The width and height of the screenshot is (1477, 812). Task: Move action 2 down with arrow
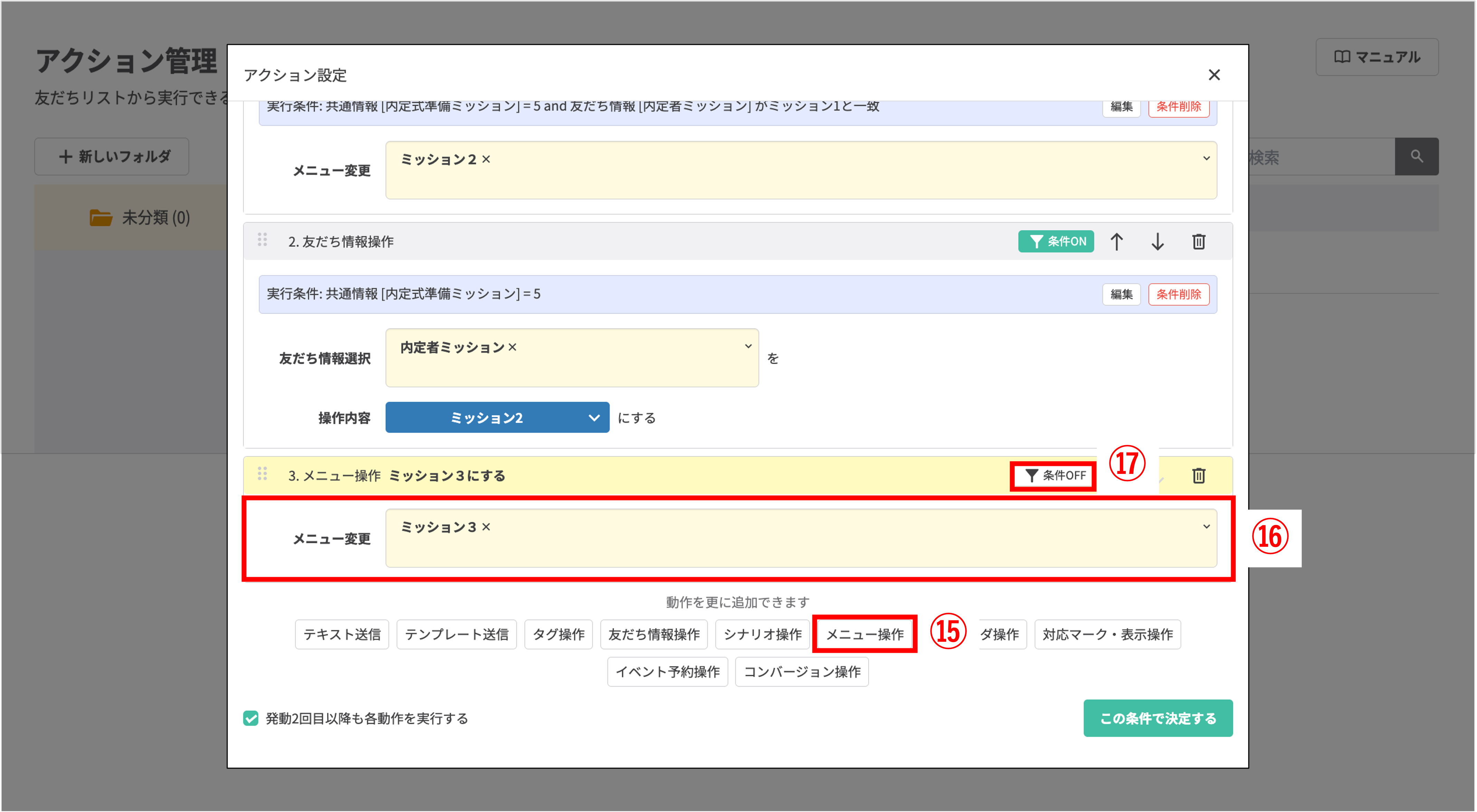coord(1157,241)
